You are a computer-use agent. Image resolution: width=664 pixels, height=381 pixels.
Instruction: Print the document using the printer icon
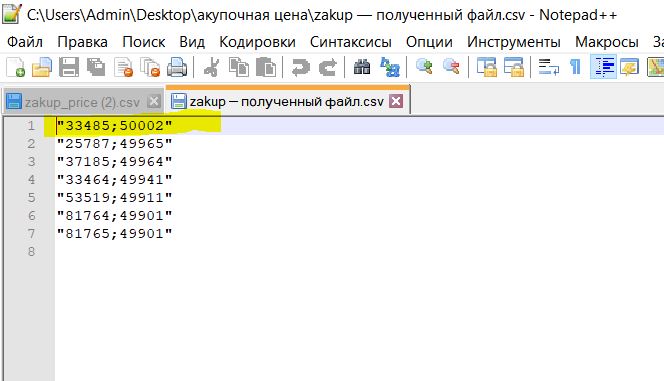click(177, 67)
